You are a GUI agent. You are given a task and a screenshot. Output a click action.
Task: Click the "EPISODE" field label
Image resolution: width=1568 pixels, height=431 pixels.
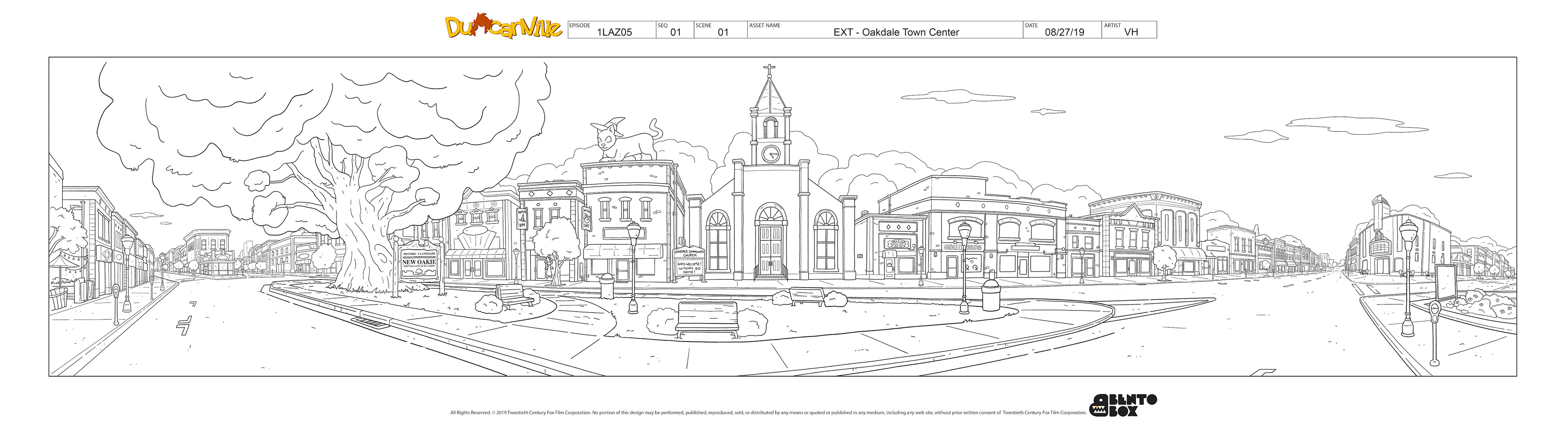point(579,26)
